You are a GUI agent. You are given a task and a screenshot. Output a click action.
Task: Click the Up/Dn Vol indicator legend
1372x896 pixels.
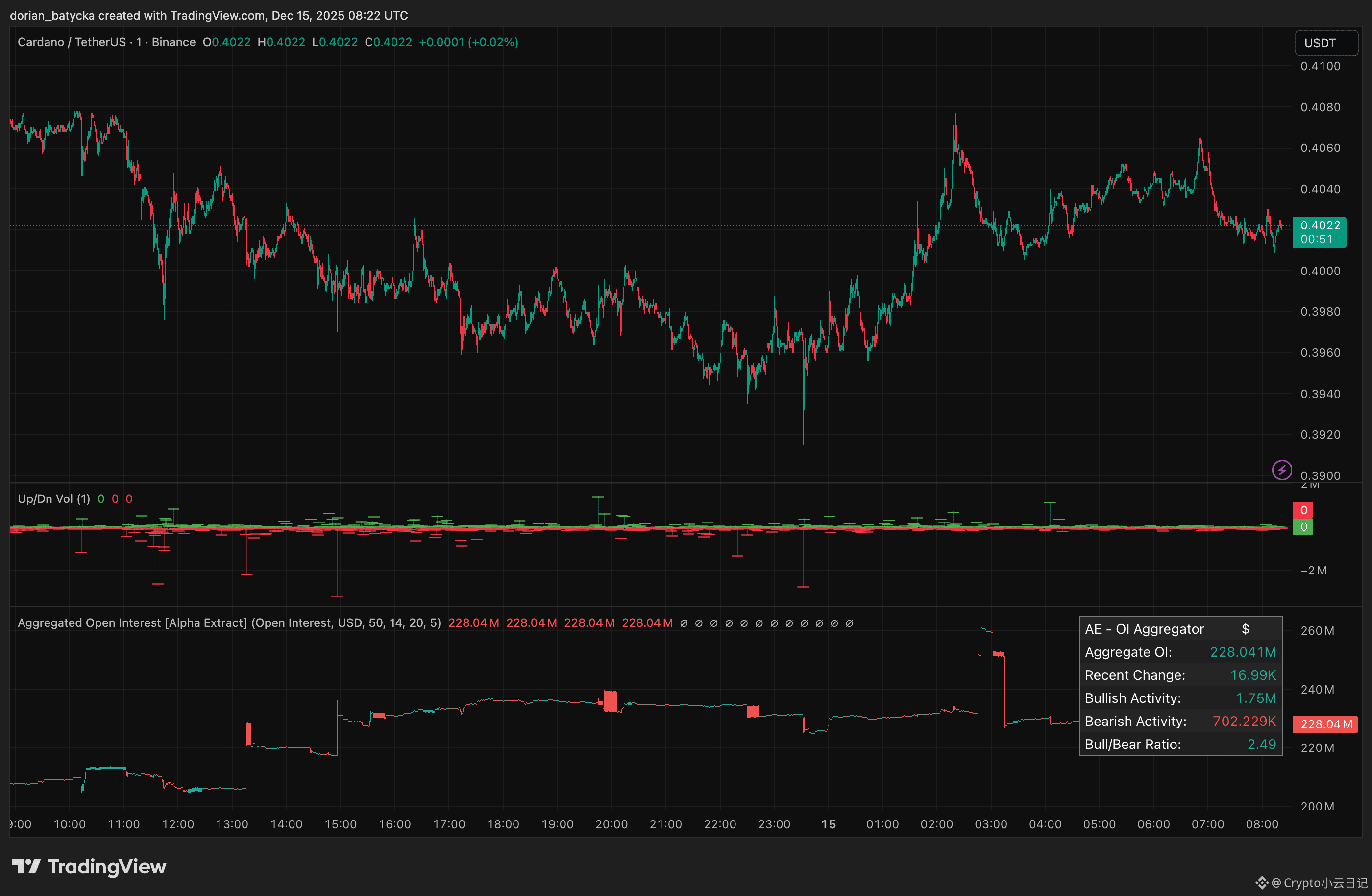tap(53, 499)
